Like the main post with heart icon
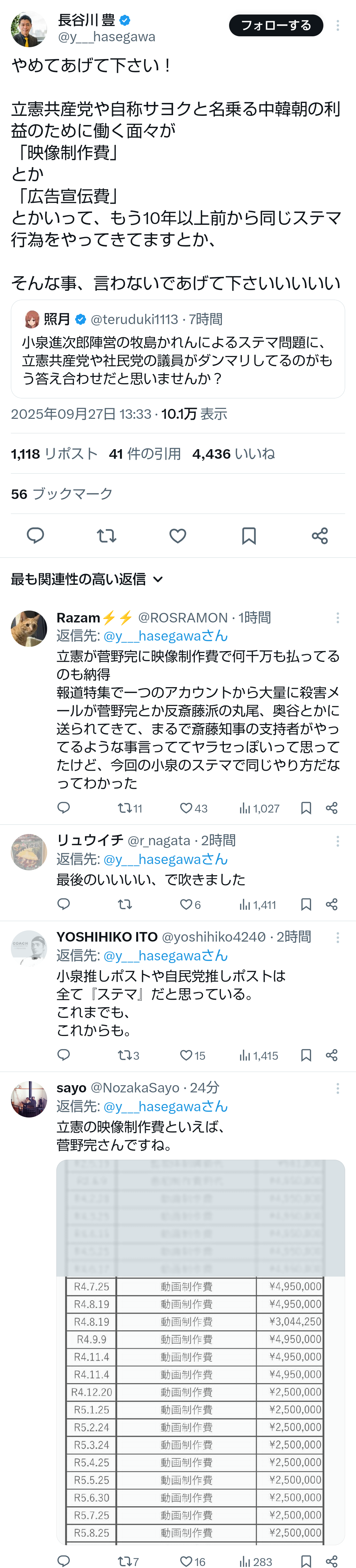 pos(177,536)
